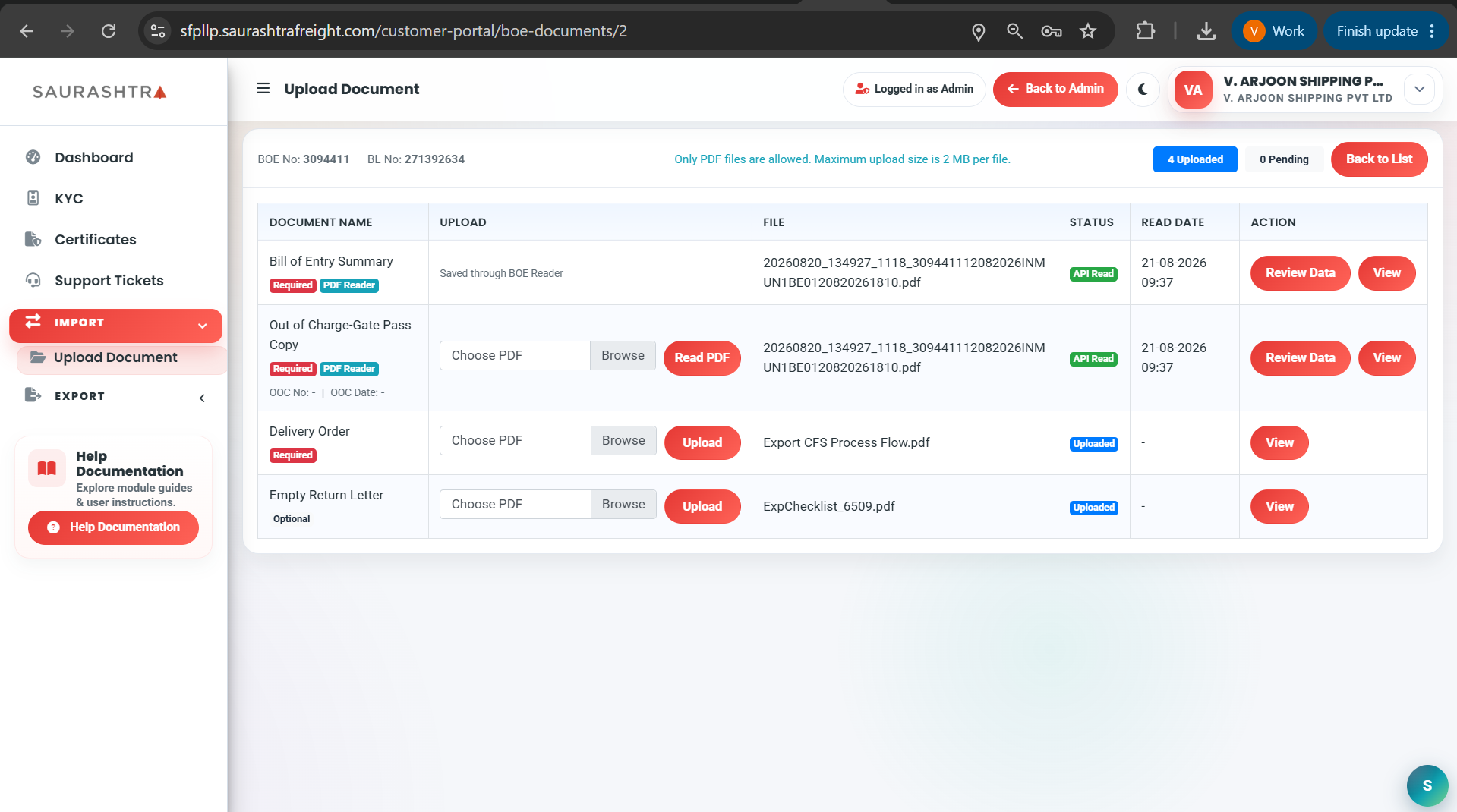This screenshot has height=812, width=1457.
Task: Select Upload Document in the sidebar
Action: [121, 357]
